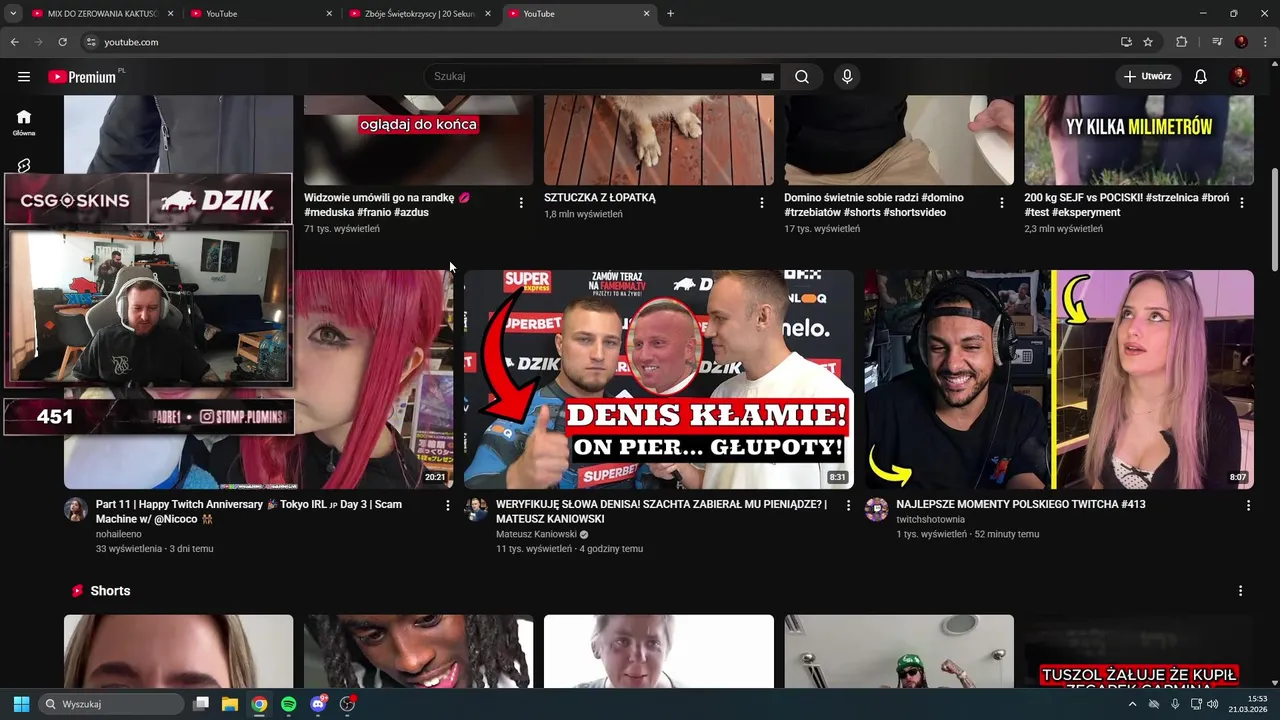This screenshot has width=1280, height=720.
Task: Open Discord from taskbar
Action: click(x=318, y=704)
